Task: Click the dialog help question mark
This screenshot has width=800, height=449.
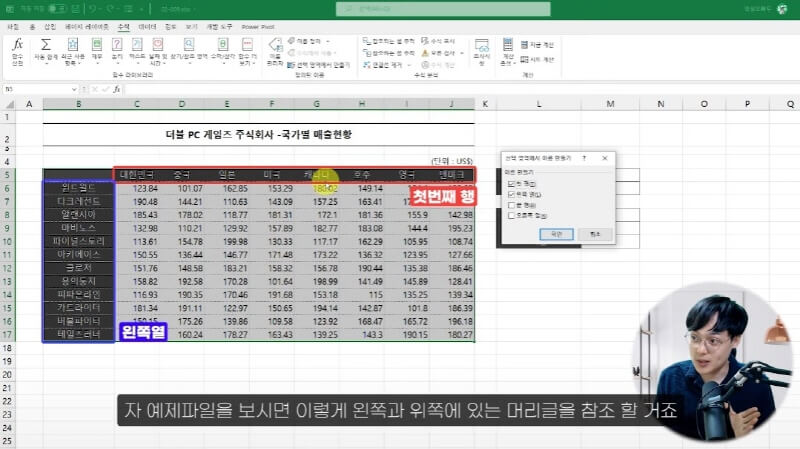Action: point(584,158)
